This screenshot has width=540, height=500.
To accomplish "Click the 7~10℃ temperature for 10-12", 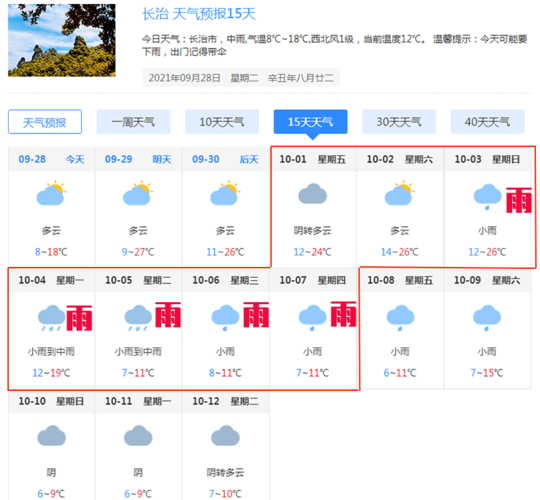I will click(x=225, y=494).
